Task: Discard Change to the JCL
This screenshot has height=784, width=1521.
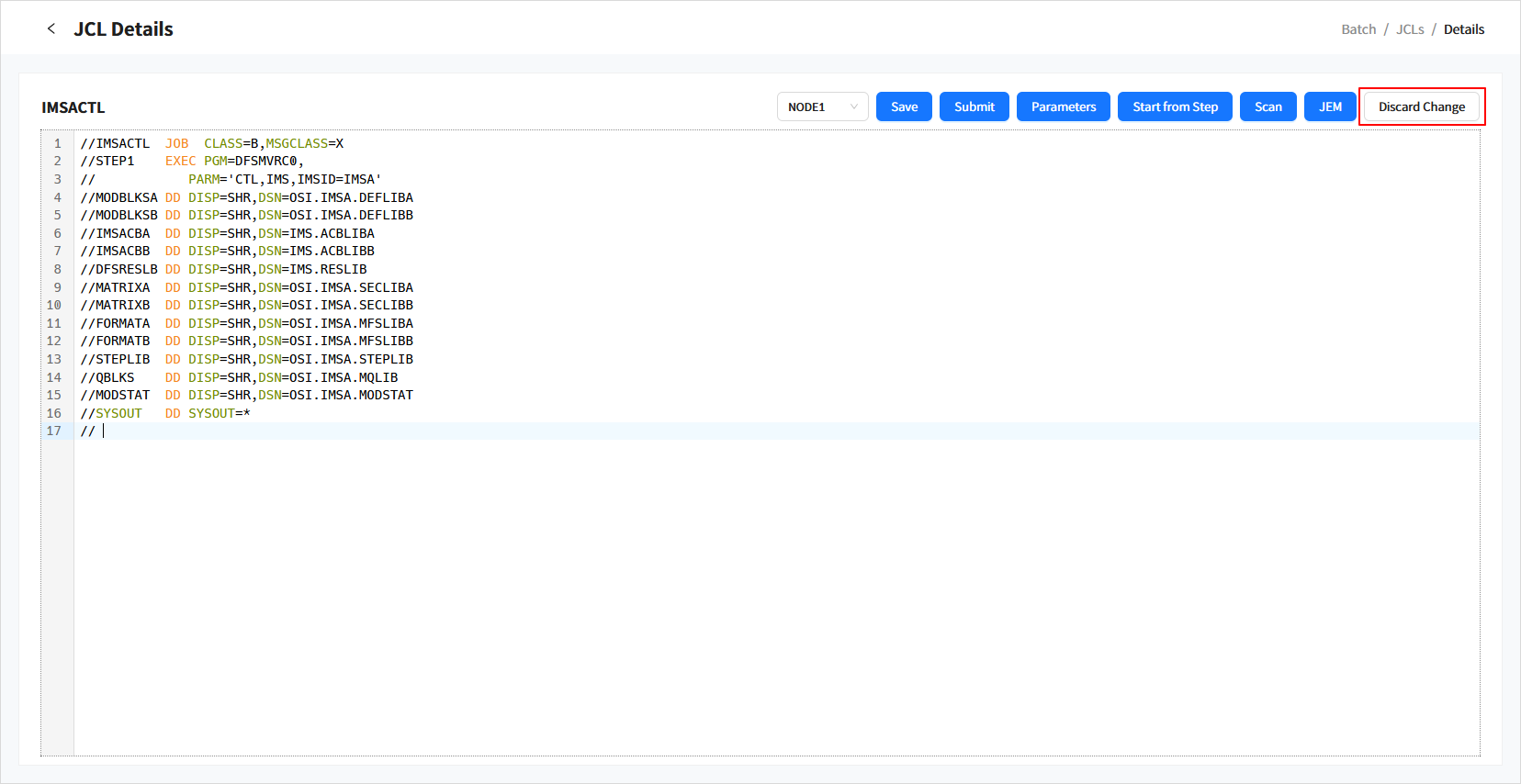Action: pos(1421,106)
